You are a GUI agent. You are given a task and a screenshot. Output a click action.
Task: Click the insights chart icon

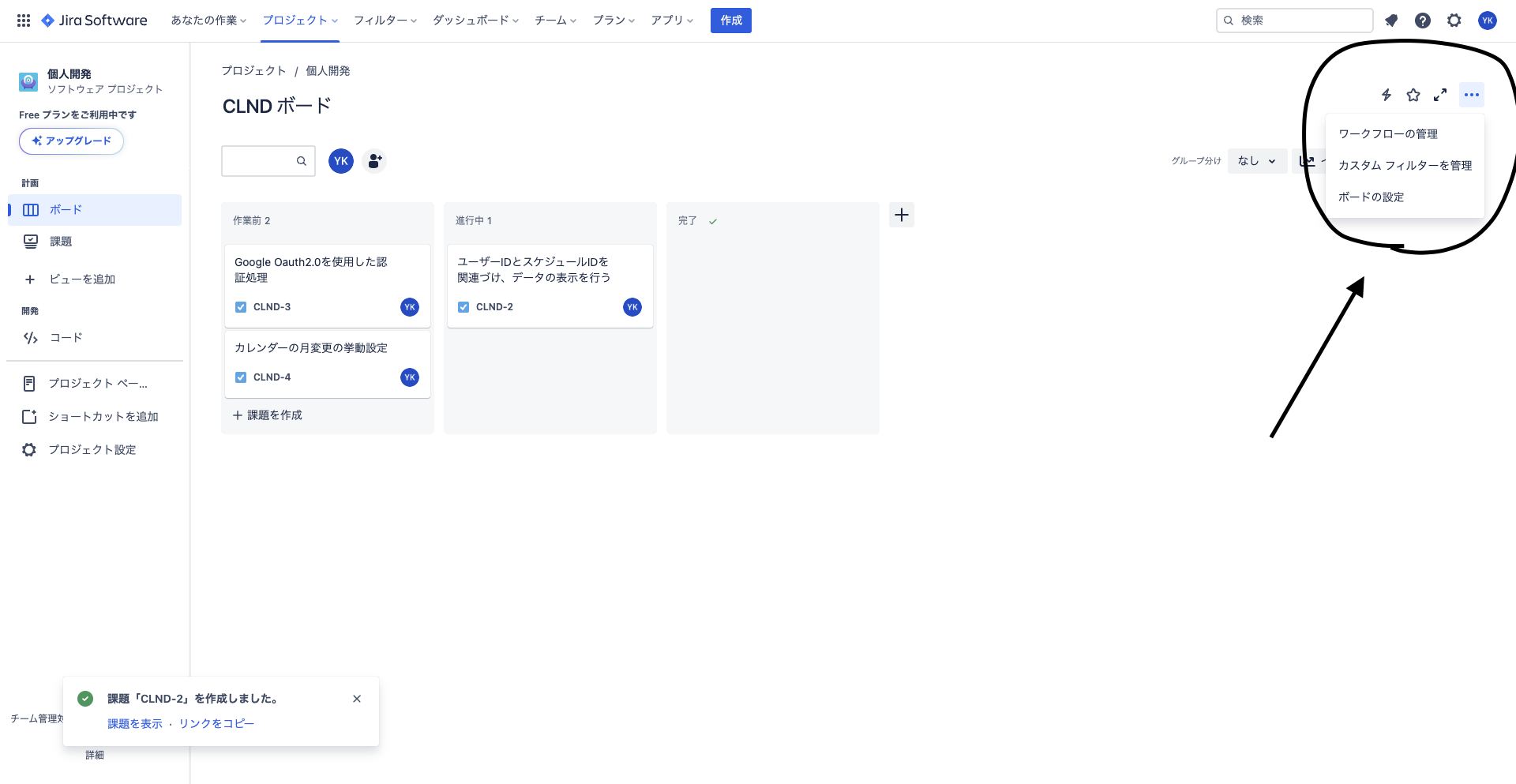[1308, 161]
